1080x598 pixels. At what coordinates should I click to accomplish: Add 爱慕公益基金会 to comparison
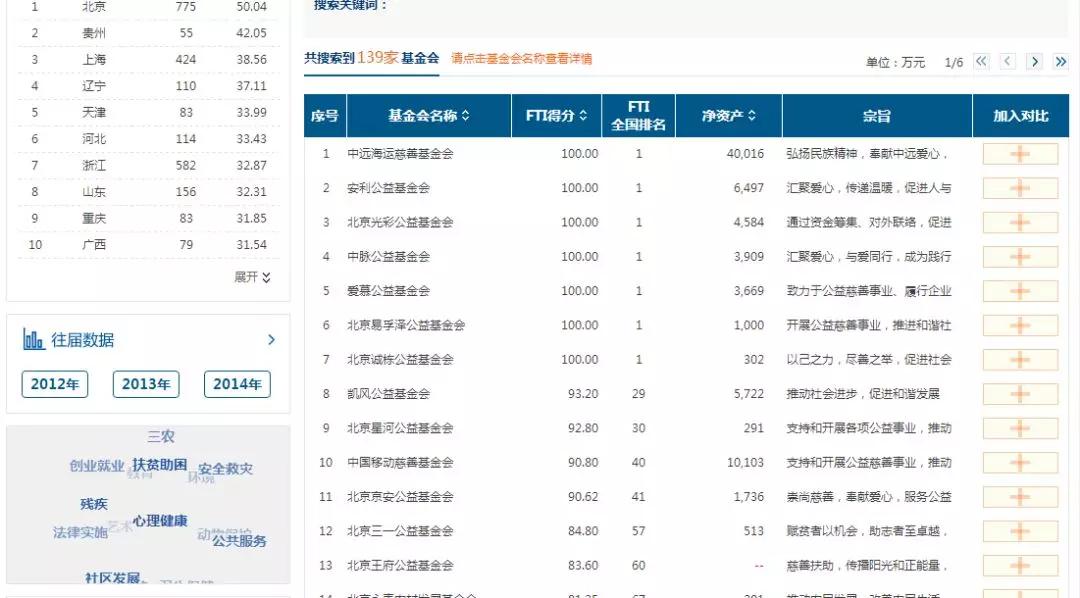point(1020,291)
